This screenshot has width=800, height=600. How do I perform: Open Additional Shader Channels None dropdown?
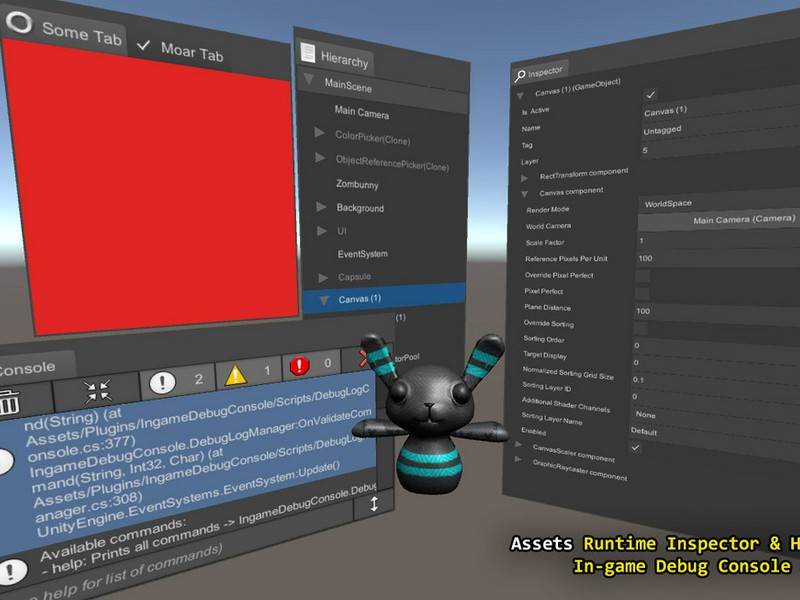715,419
